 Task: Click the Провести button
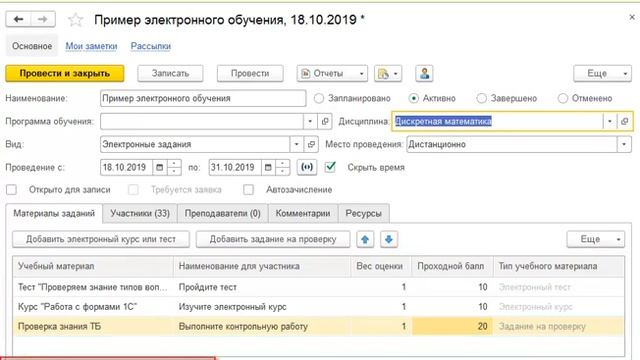click(x=250, y=73)
